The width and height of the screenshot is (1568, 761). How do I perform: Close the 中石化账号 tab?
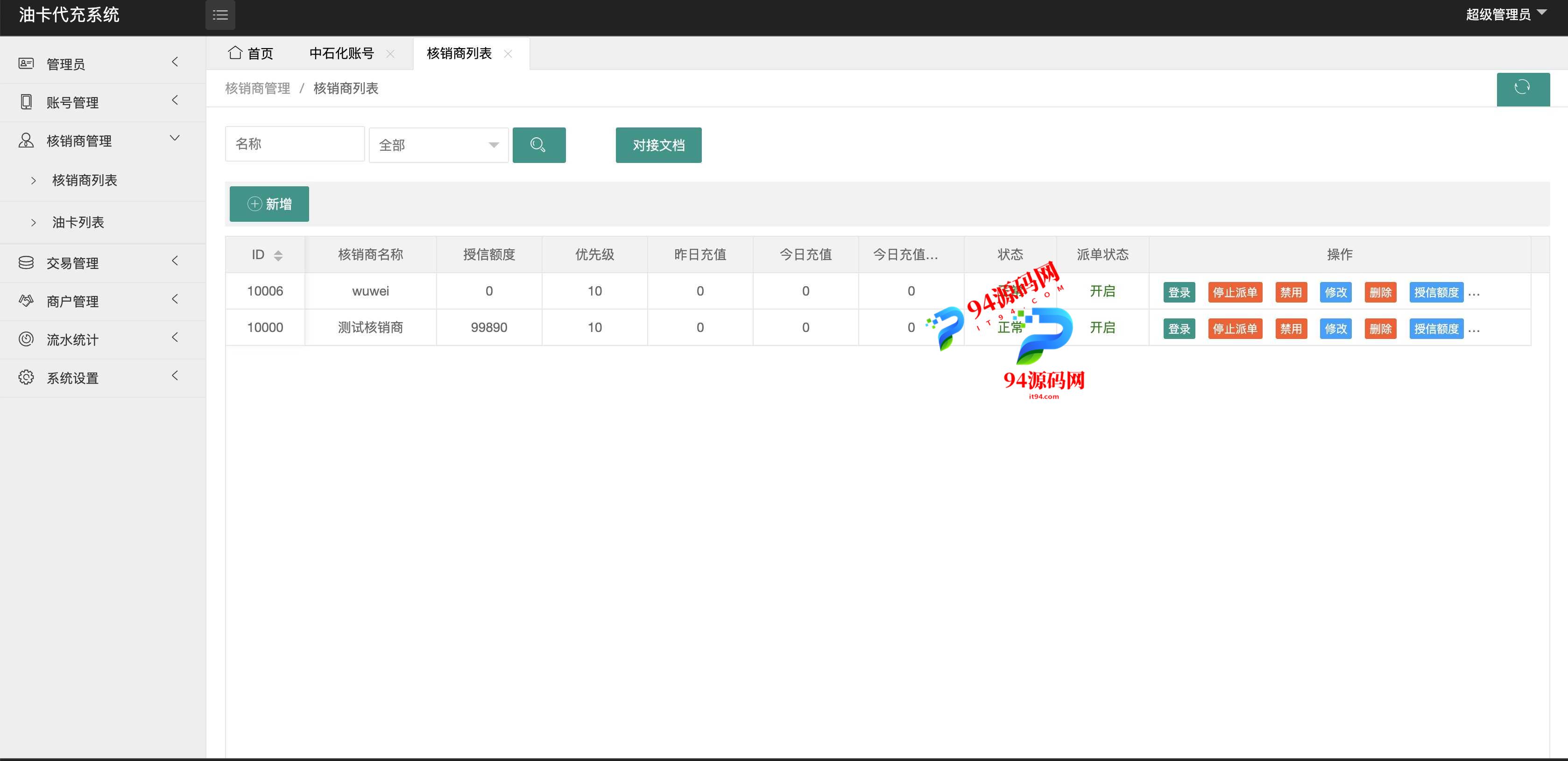tap(391, 54)
